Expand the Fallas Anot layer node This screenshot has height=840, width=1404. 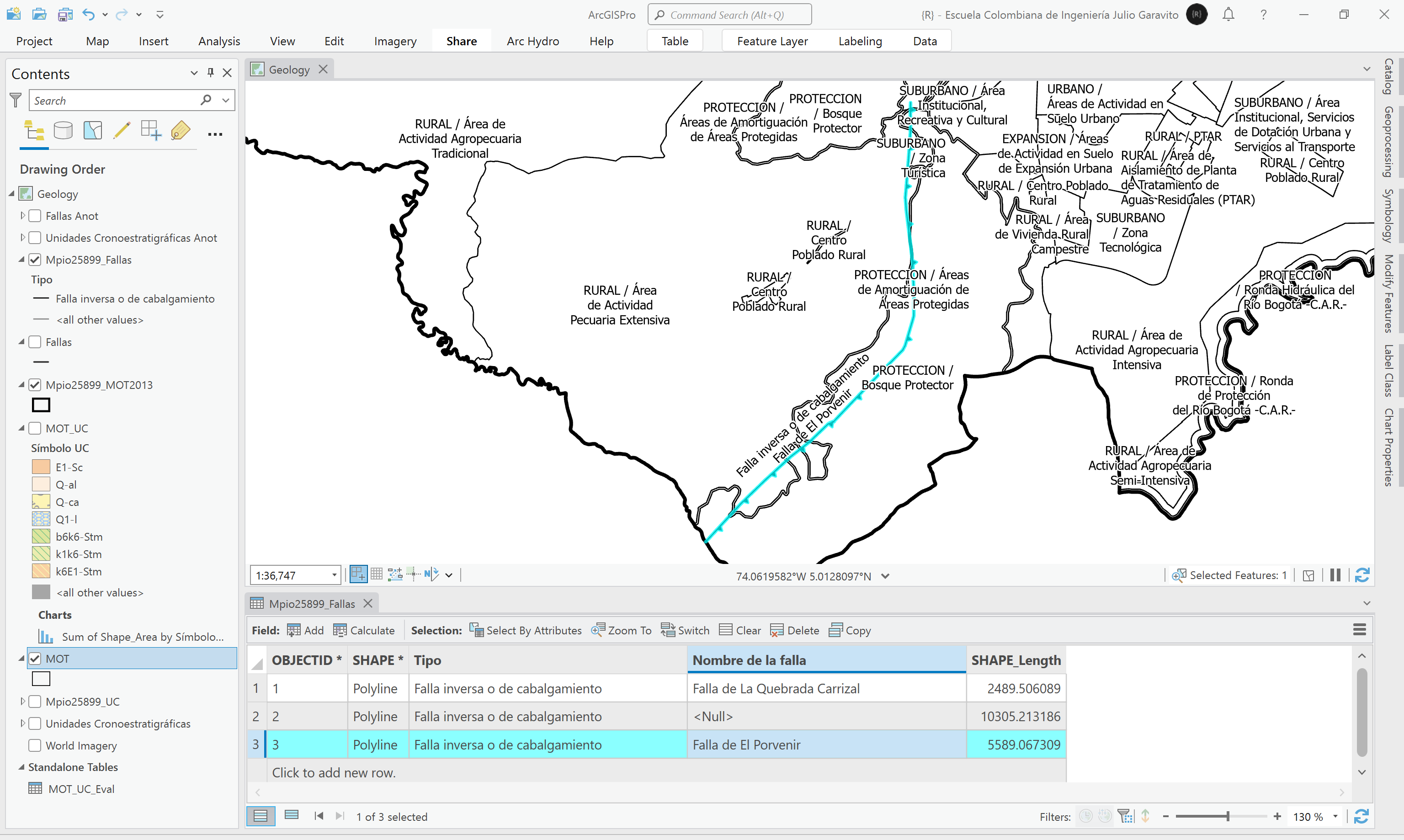click(x=22, y=216)
